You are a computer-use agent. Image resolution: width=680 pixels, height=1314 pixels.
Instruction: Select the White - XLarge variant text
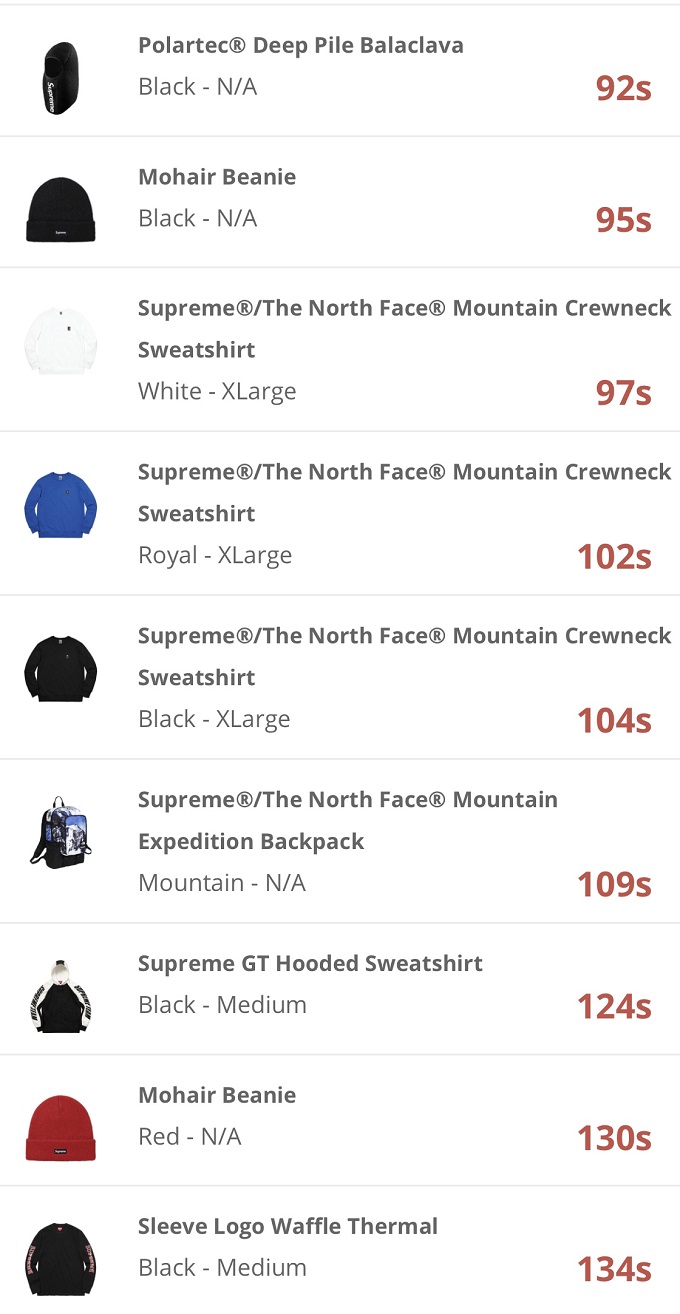[x=217, y=391]
